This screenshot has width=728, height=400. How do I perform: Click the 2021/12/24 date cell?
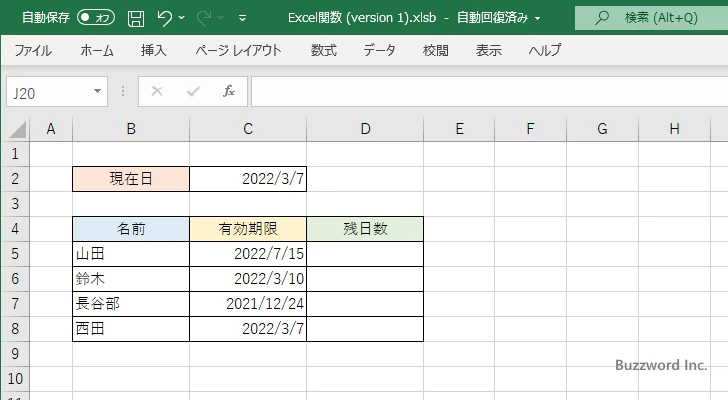click(248, 304)
